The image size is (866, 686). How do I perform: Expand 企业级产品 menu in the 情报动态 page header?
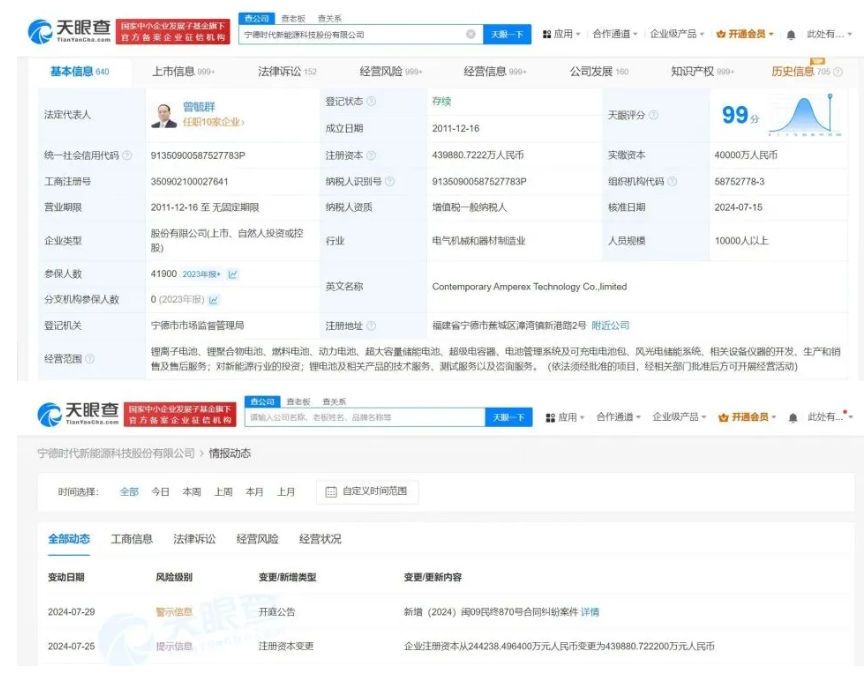point(679,417)
